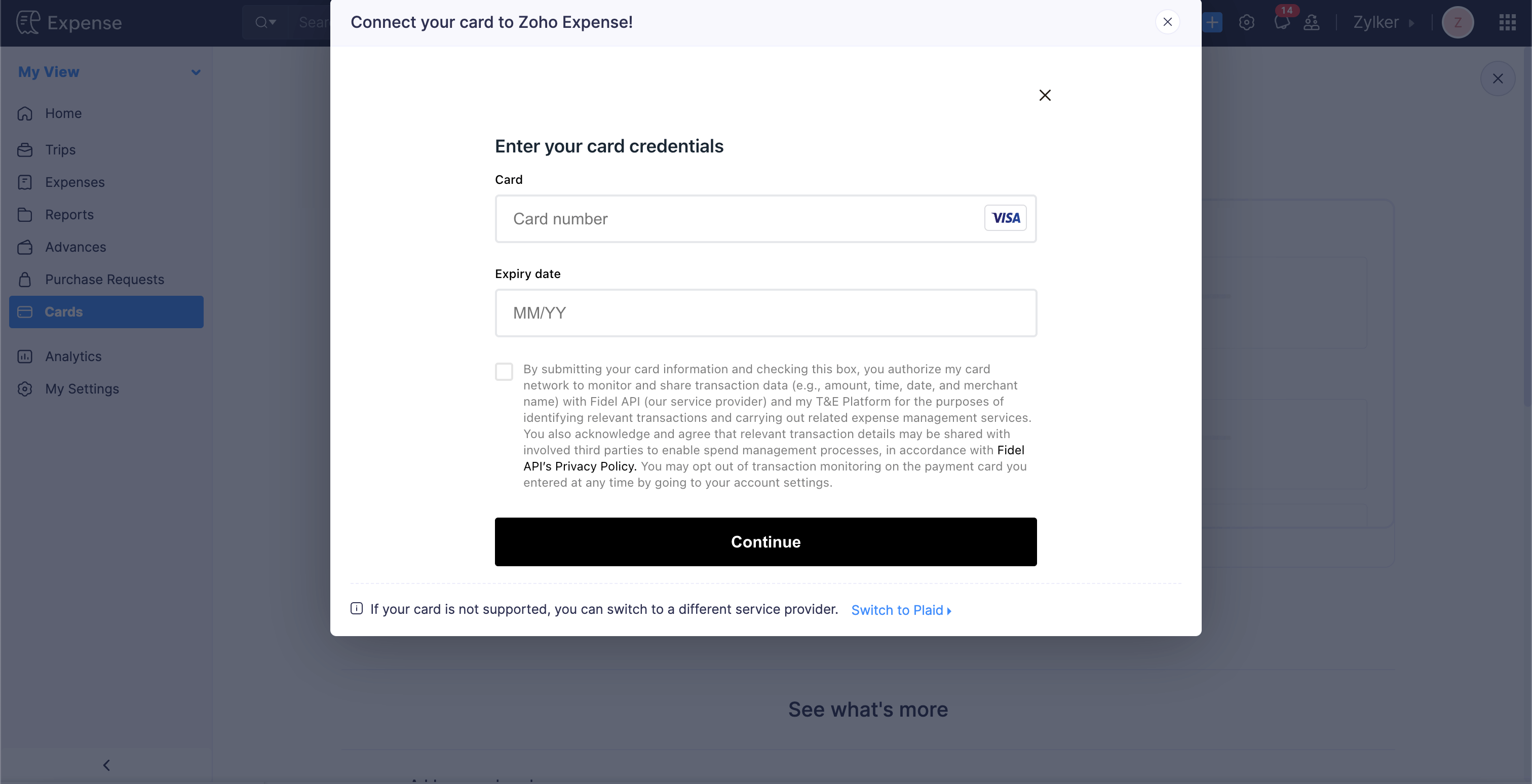Select the Trips suitcase icon
1532x784 pixels.
25,150
